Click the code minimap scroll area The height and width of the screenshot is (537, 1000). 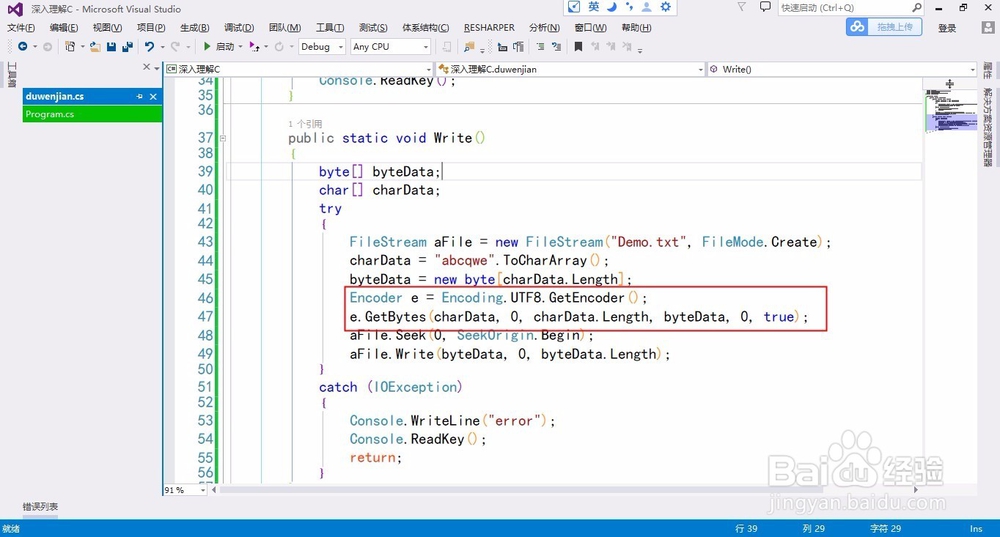(950, 287)
